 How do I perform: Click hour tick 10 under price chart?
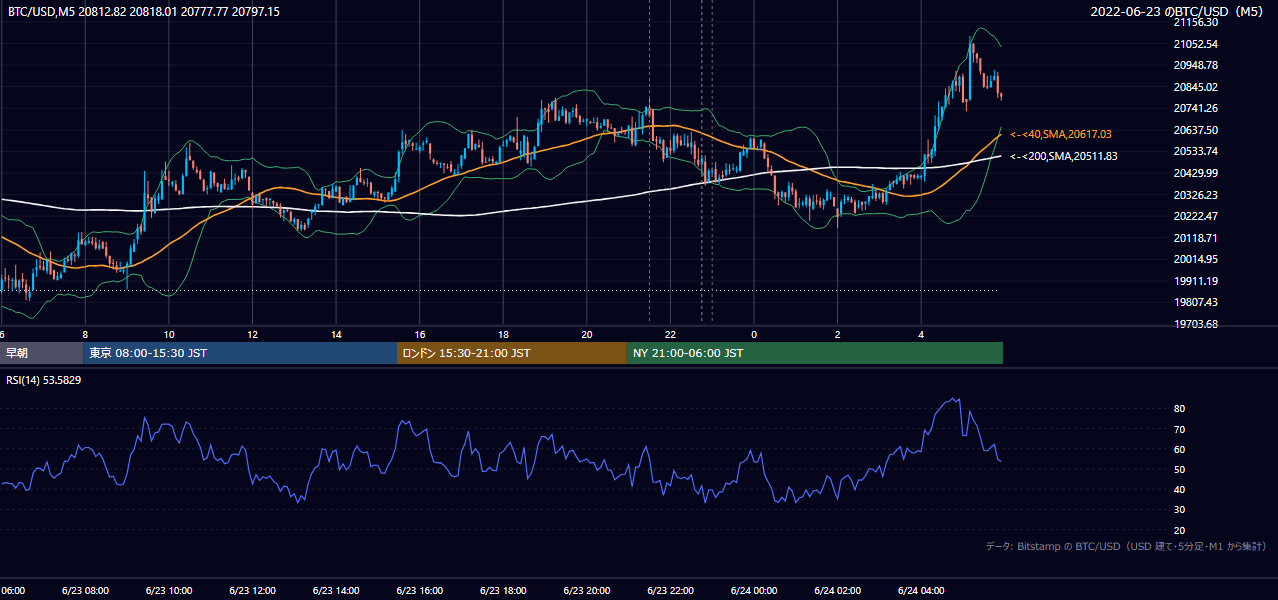[168, 335]
